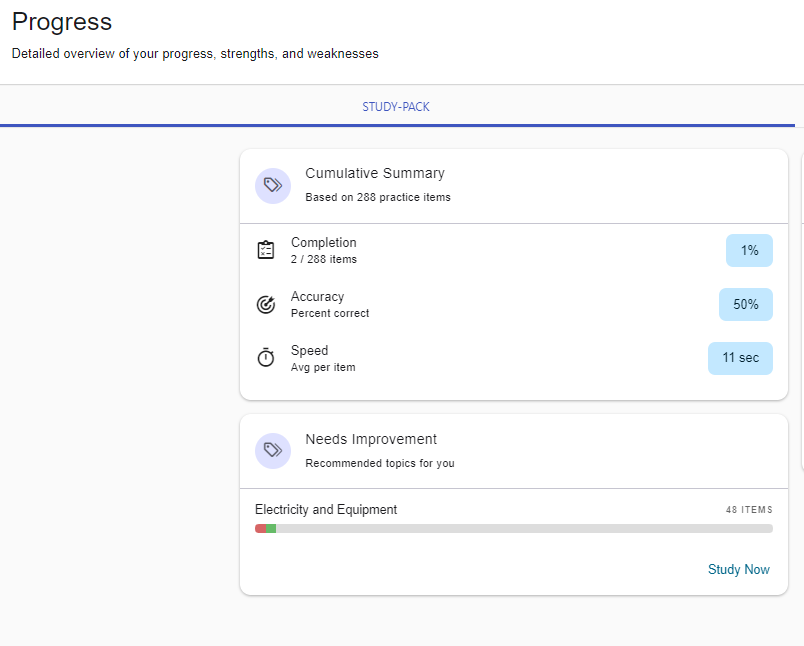Screen dimensions: 804x646
Task: Click the green segment of the progress bar
Action: pyautogui.click(x=271, y=529)
